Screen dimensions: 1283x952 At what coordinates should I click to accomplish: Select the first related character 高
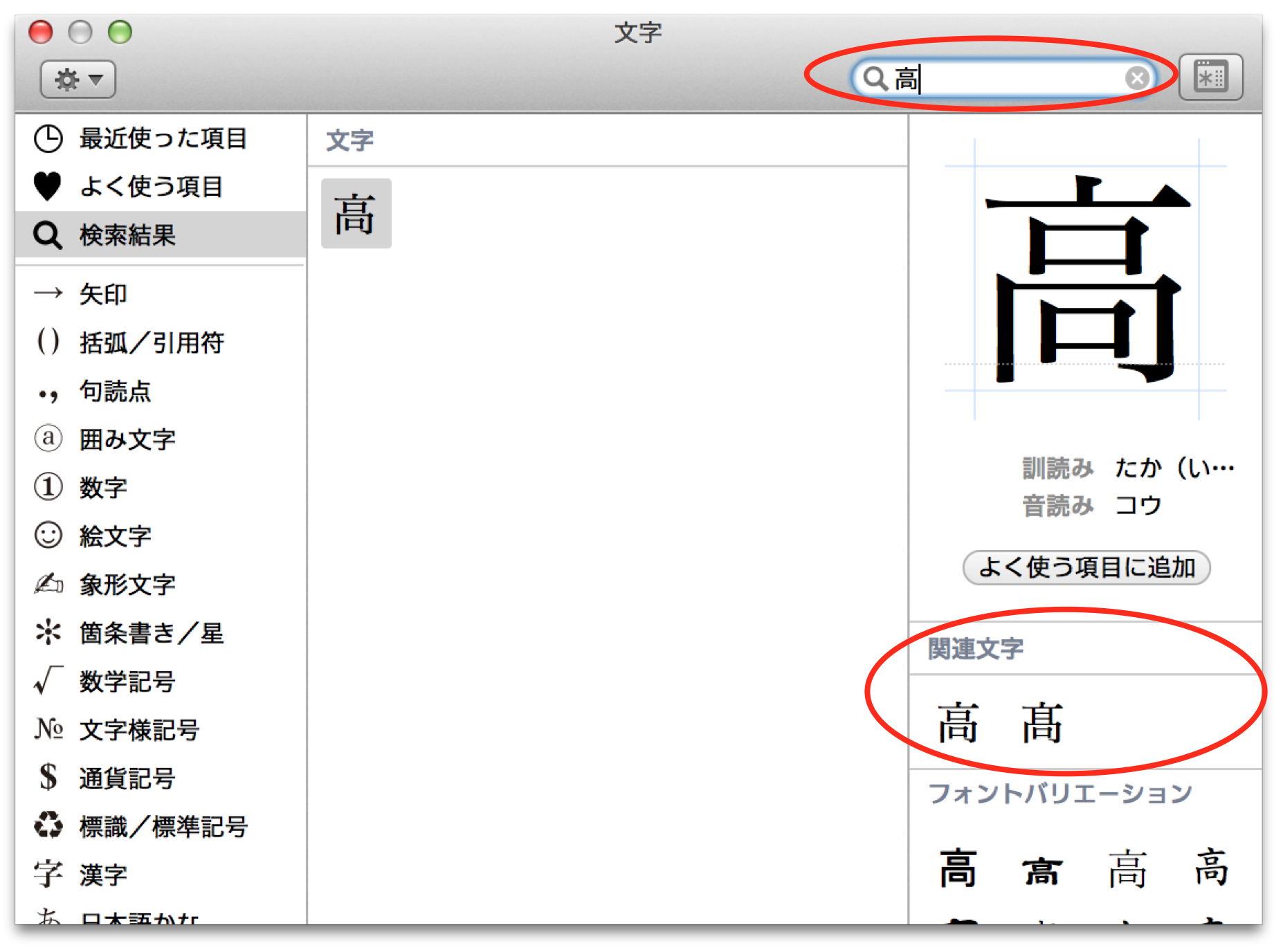[958, 722]
